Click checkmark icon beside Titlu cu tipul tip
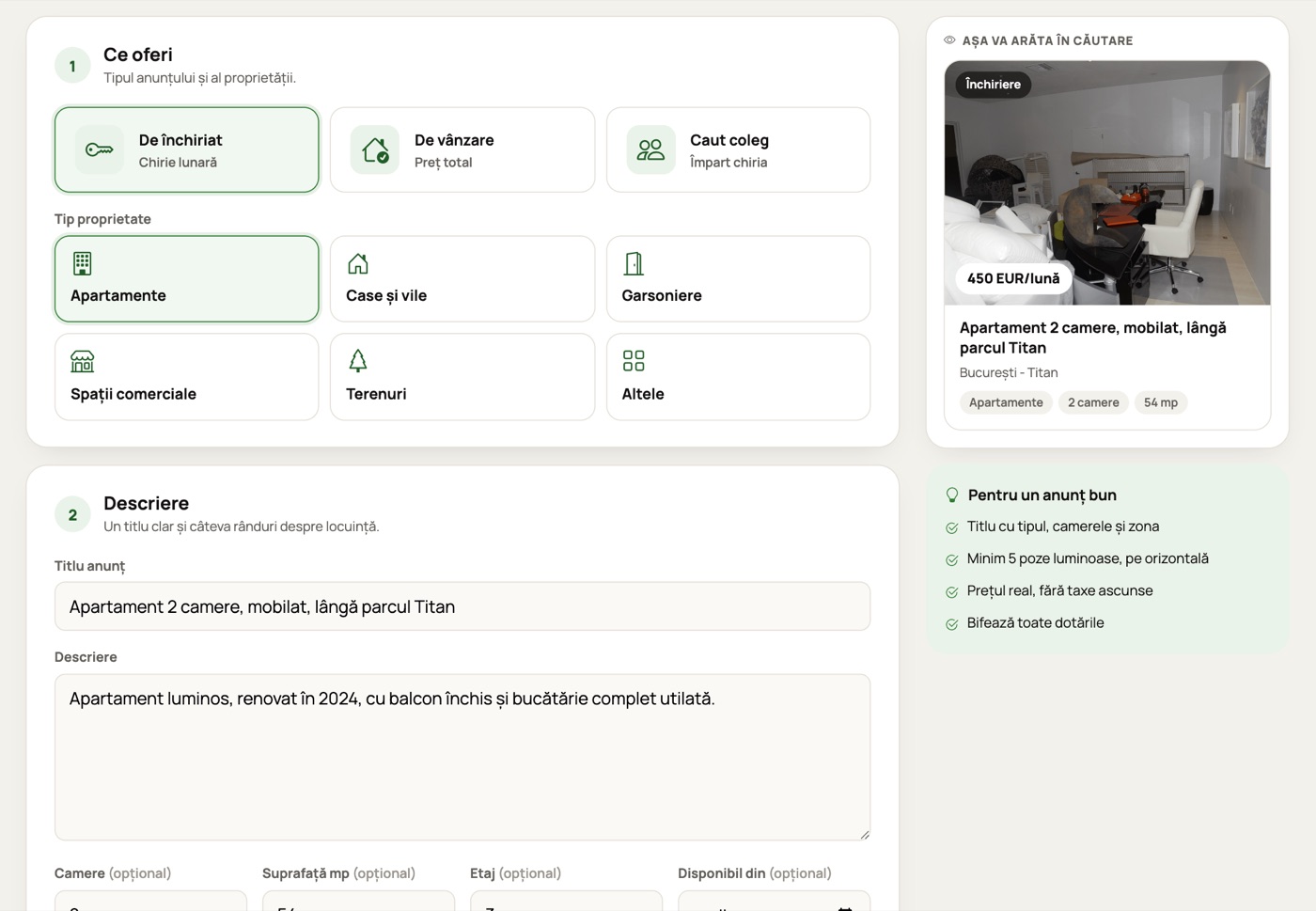The image size is (1316, 911). [x=952, y=527]
